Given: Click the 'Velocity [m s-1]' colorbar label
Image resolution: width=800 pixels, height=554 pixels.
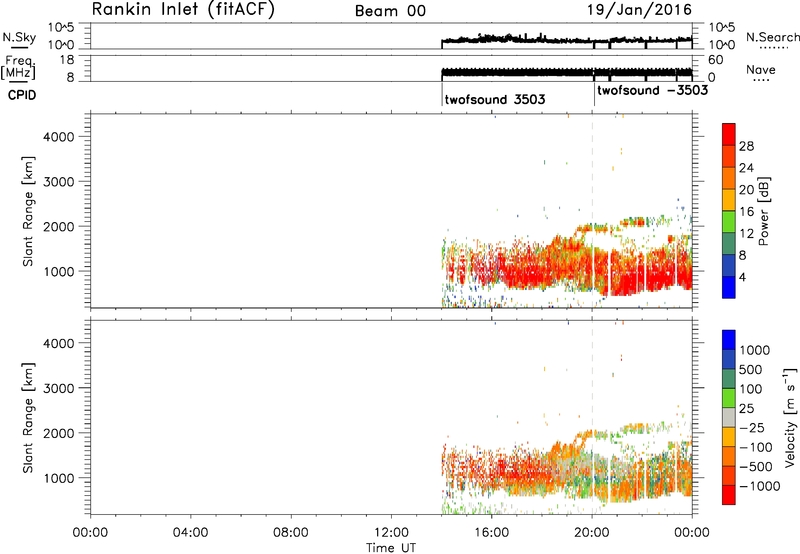Looking at the screenshot, I should [789, 417].
